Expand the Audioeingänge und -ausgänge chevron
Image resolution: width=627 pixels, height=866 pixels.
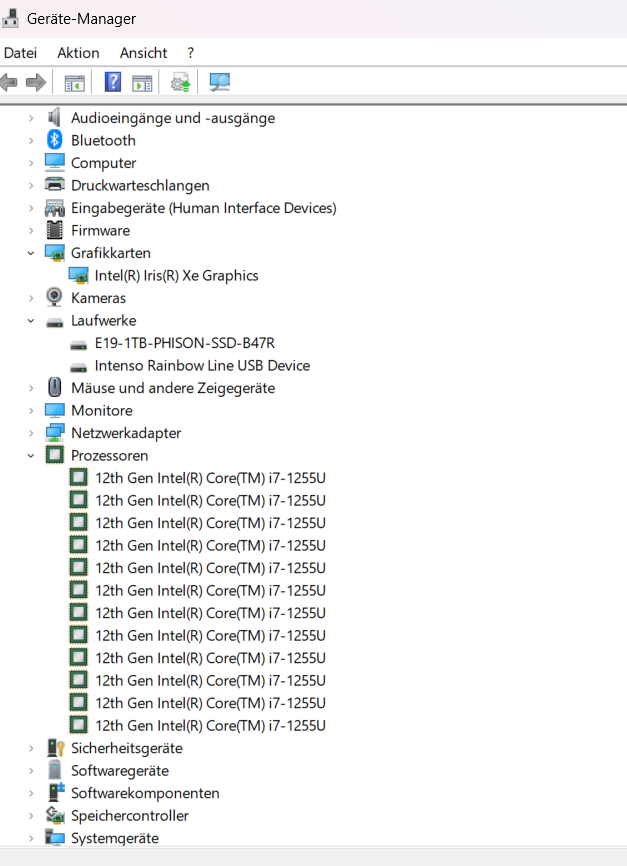[x=31, y=118]
